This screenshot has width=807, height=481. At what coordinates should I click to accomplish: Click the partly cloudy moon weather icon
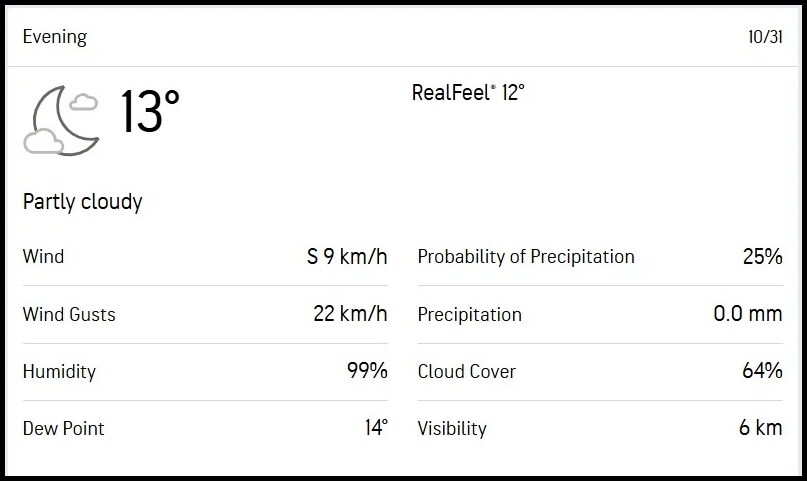tap(62, 119)
